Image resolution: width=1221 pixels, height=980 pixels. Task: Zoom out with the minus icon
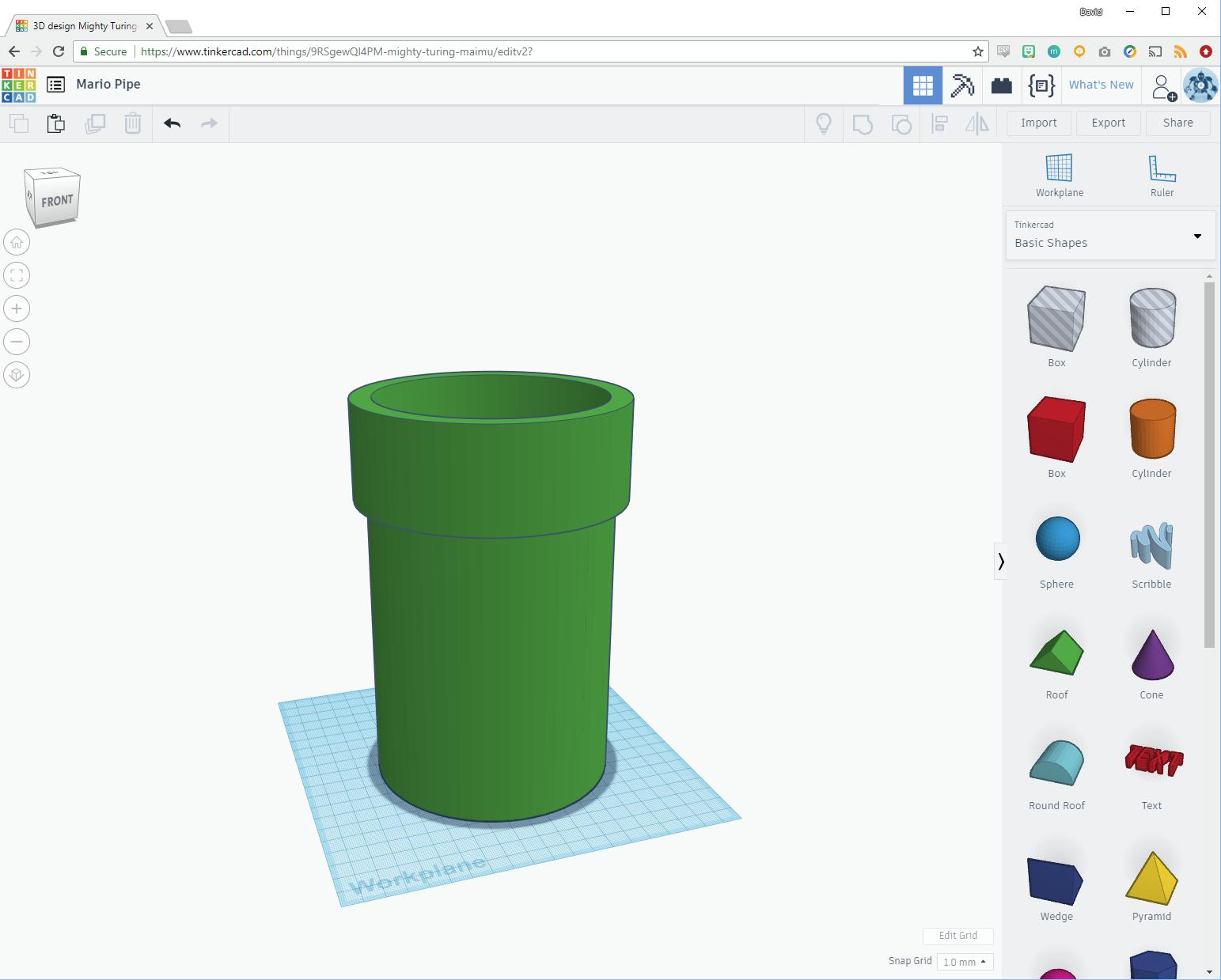[x=17, y=342]
